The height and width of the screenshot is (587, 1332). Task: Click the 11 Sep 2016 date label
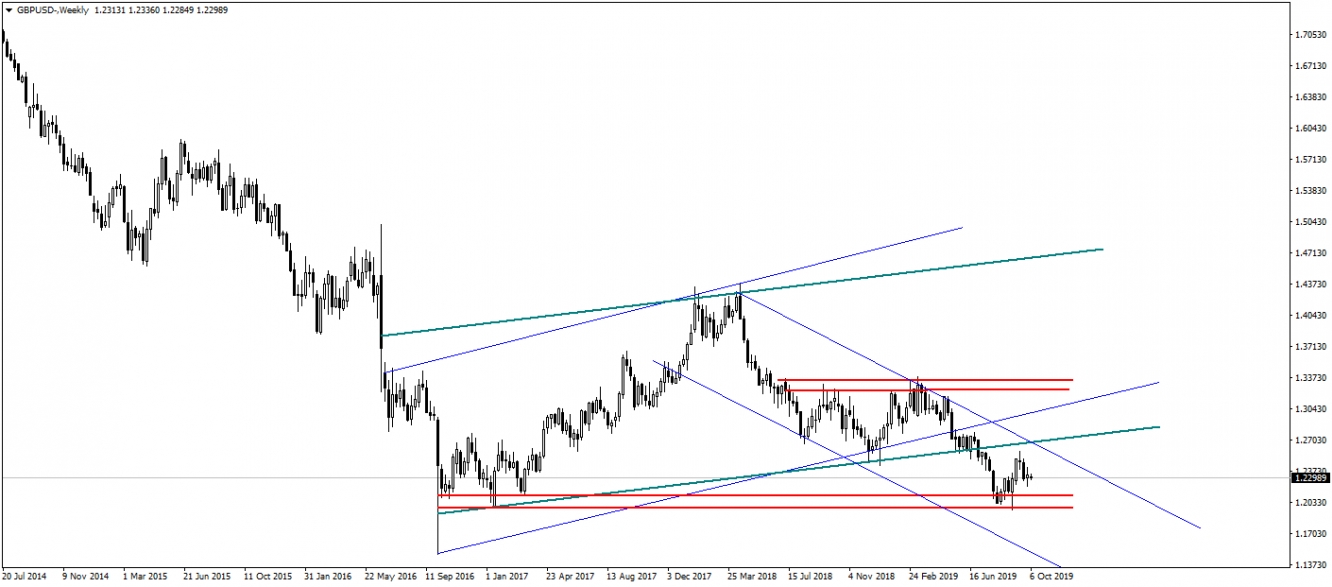coord(451,577)
